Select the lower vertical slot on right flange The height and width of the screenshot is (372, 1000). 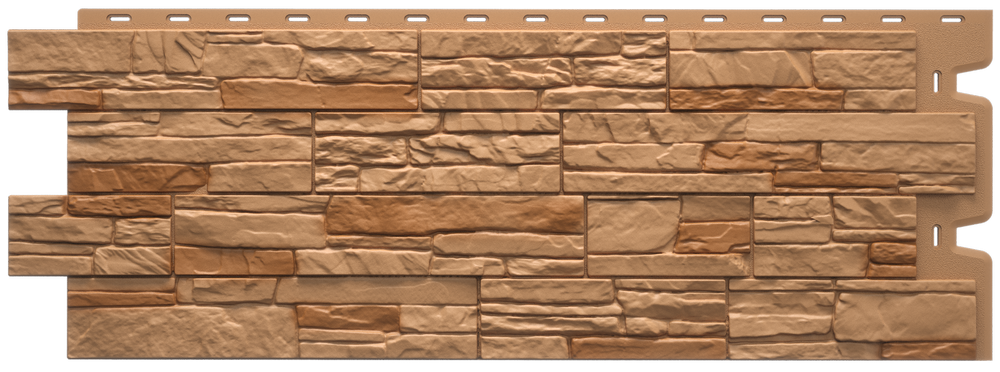pyautogui.click(x=936, y=235)
